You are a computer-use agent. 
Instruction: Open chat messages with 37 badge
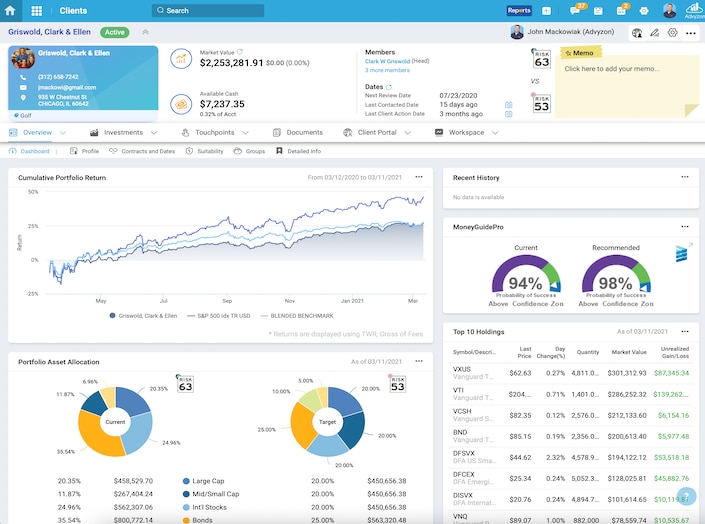pos(575,10)
